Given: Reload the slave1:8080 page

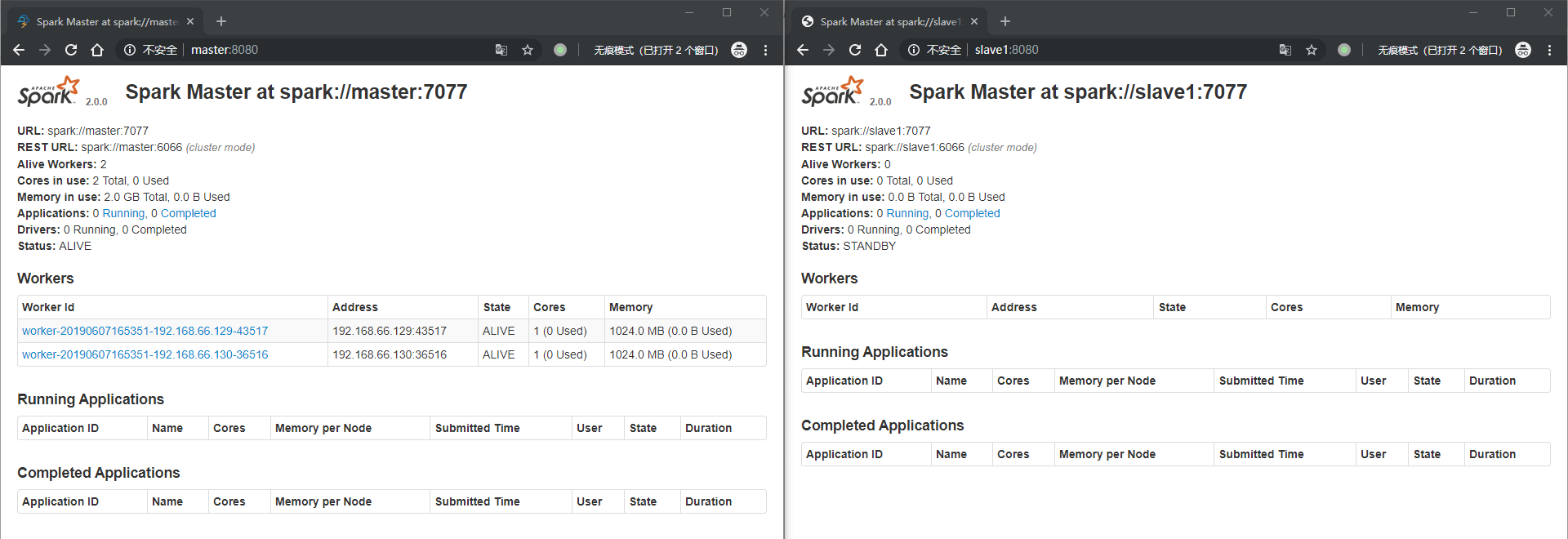Looking at the screenshot, I should click(855, 50).
